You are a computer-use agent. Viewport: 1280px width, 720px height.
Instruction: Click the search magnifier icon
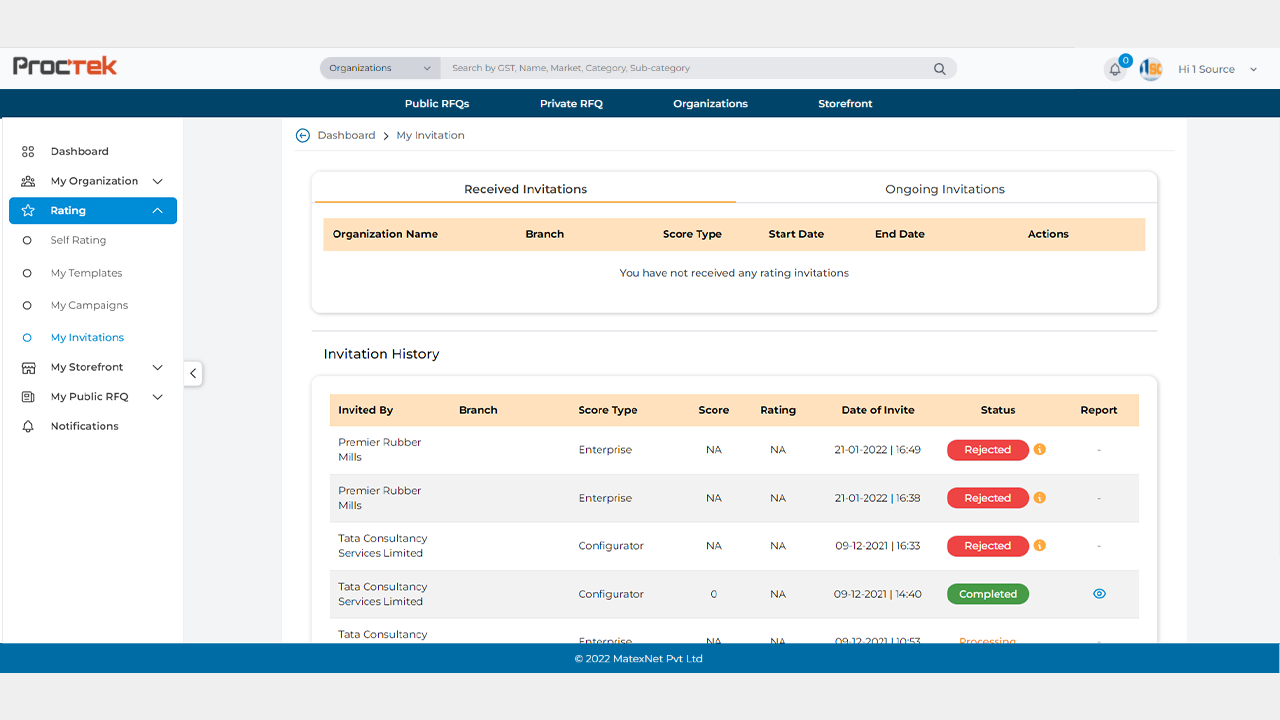coord(939,69)
